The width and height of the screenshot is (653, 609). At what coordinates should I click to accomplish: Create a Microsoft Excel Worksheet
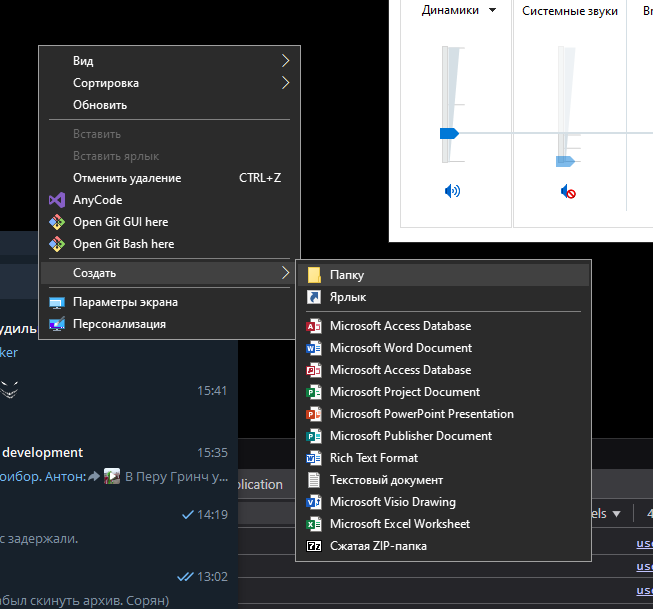click(x=444, y=524)
